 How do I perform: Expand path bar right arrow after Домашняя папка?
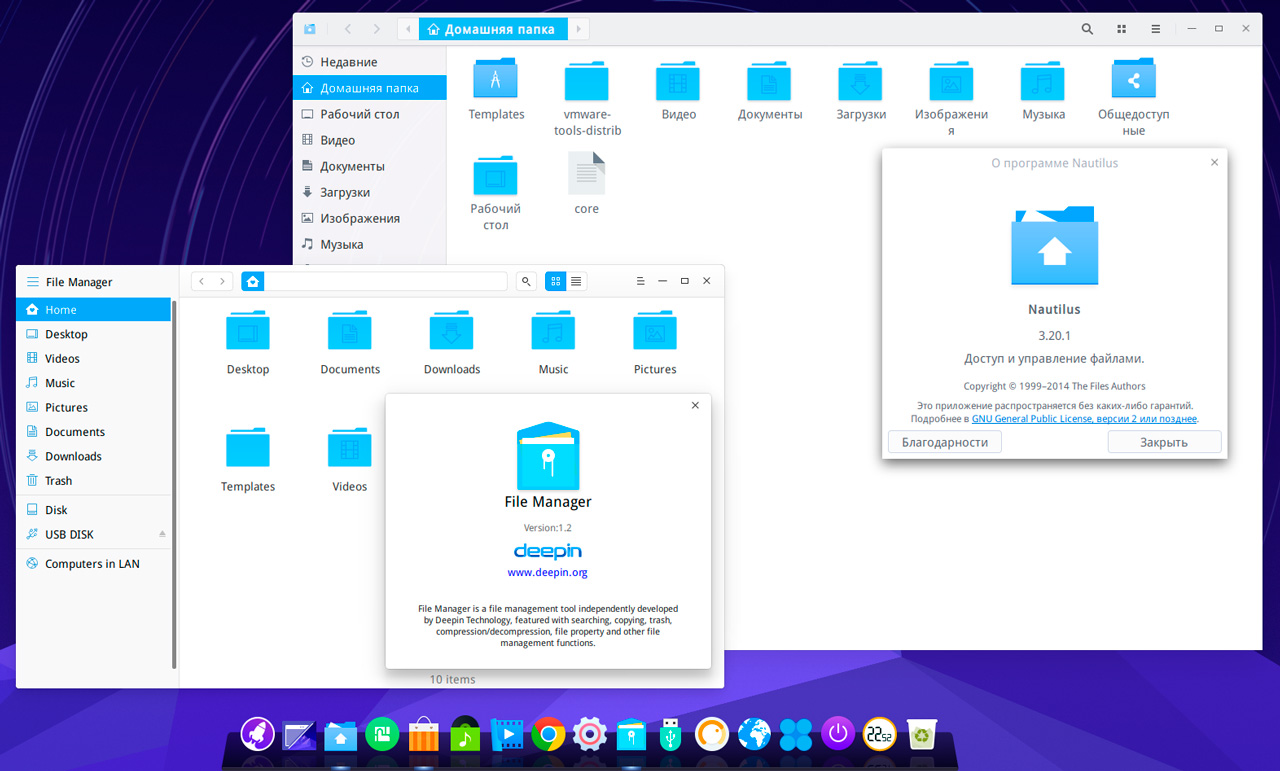(x=578, y=29)
